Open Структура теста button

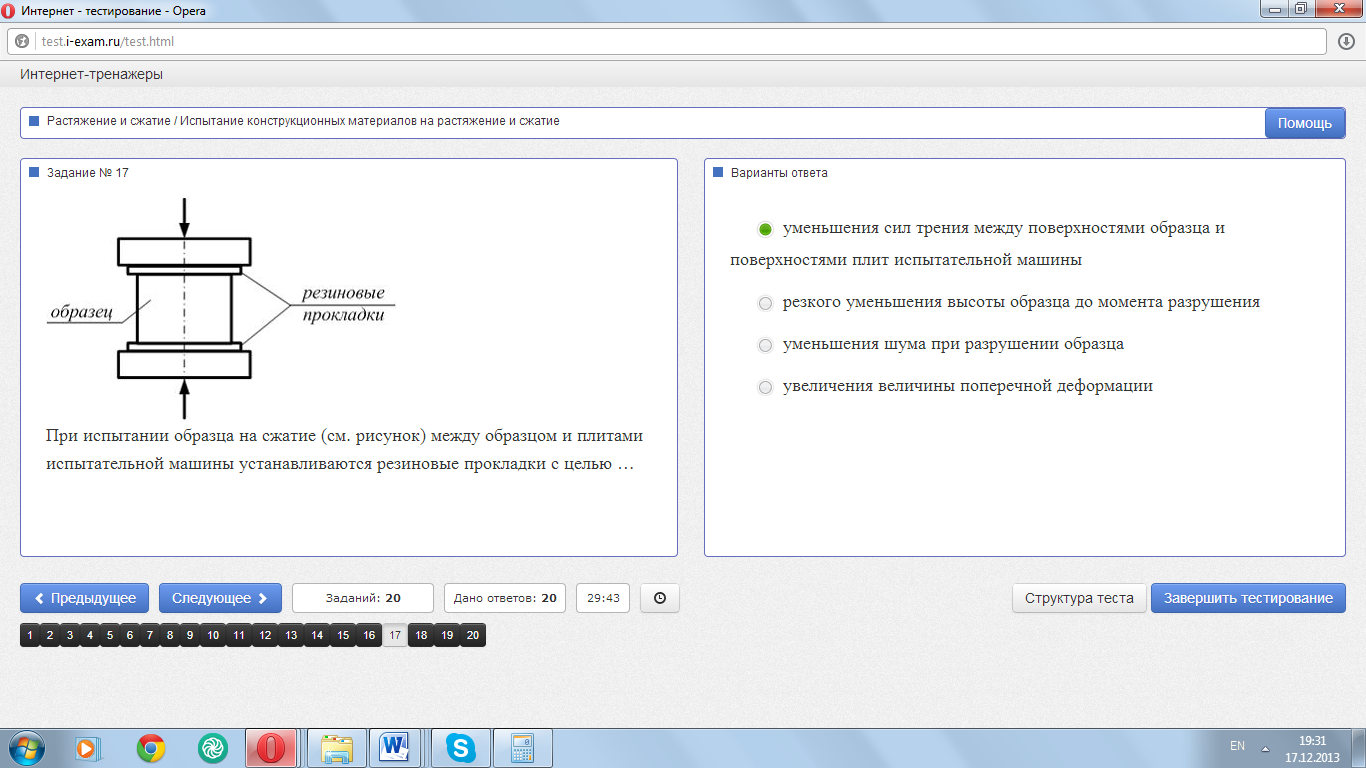point(1078,598)
